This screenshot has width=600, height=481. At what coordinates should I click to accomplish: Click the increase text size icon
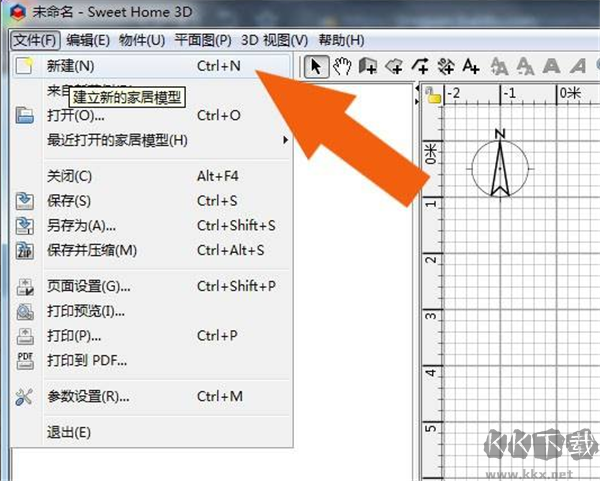[x=499, y=67]
